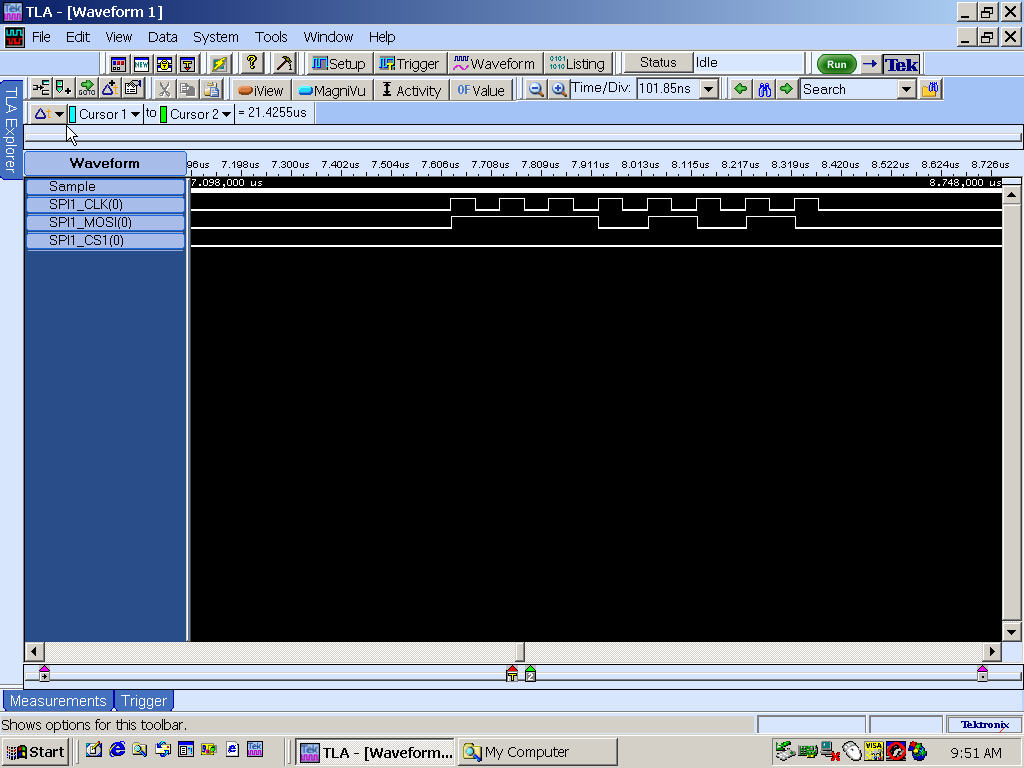The width and height of the screenshot is (1024, 768).
Task: Switch to the Trigger tab at bottom
Action: click(x=144, y=701)
